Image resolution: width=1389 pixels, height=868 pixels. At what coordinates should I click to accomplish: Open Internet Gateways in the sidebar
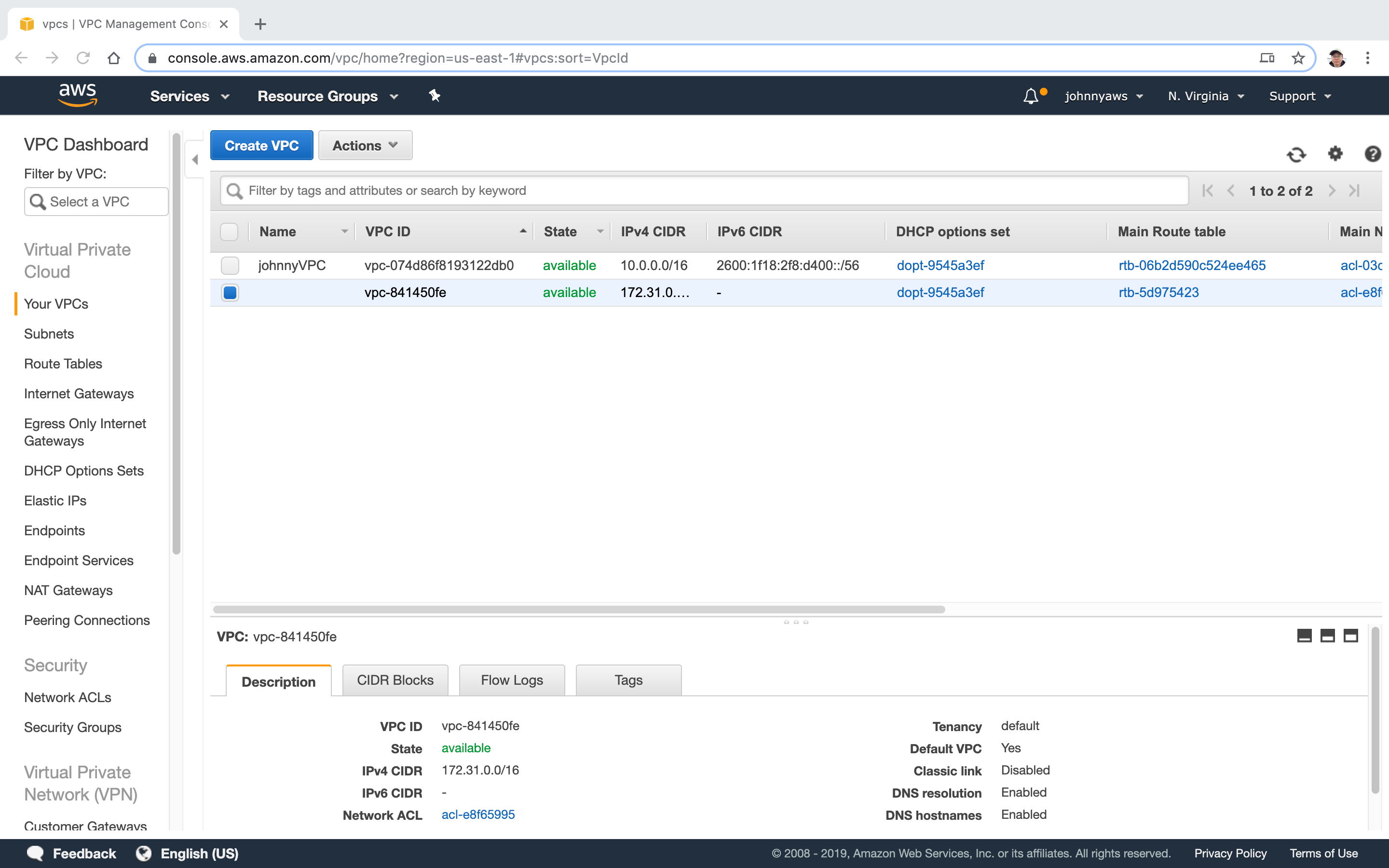(79, 393)
